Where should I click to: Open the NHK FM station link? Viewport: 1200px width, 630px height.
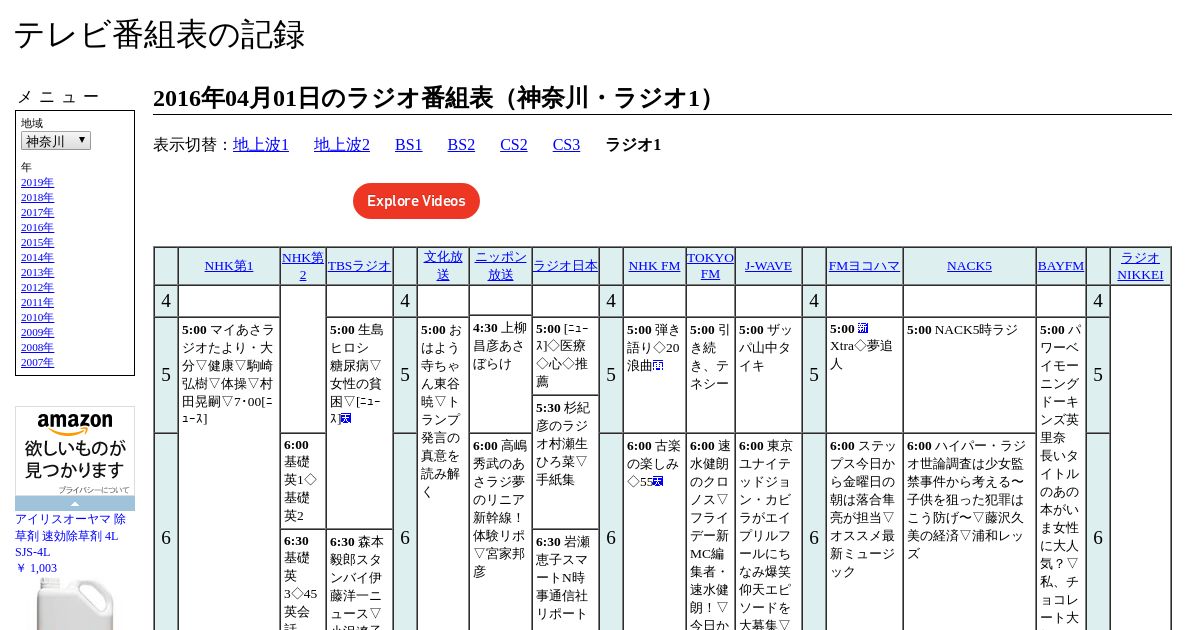tap(655, 266)
